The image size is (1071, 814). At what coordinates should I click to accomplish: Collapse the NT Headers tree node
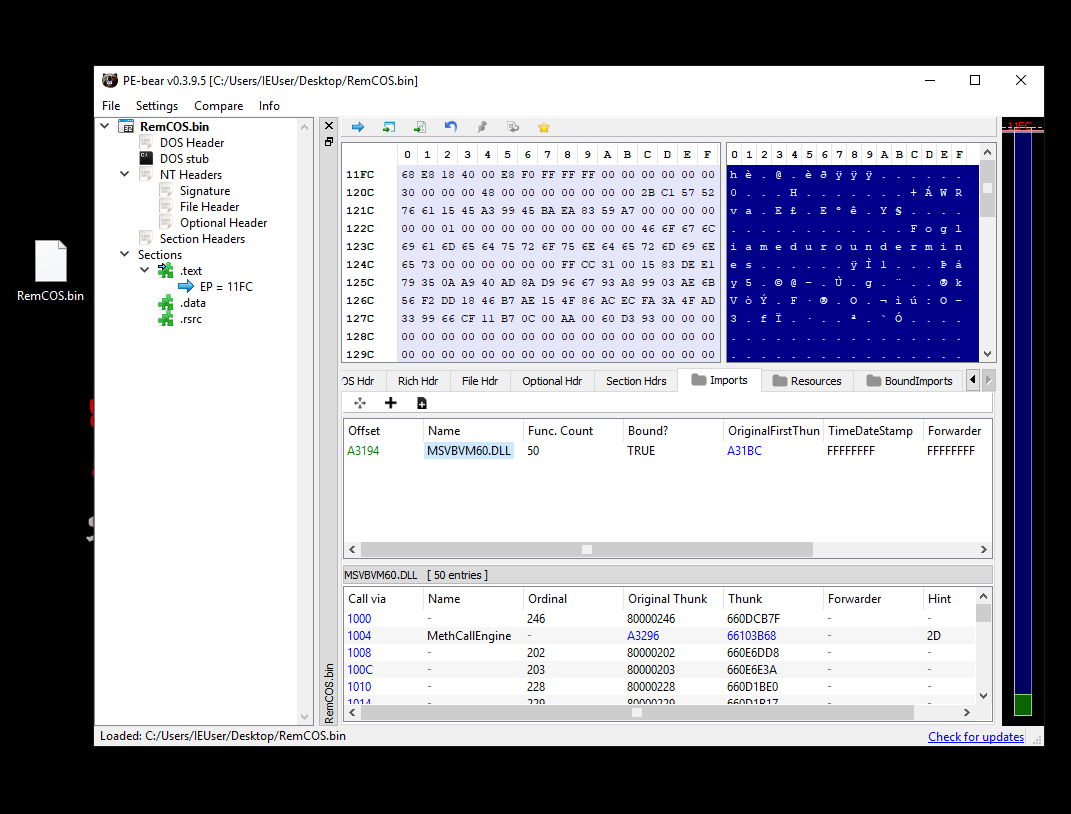point(125,174)
